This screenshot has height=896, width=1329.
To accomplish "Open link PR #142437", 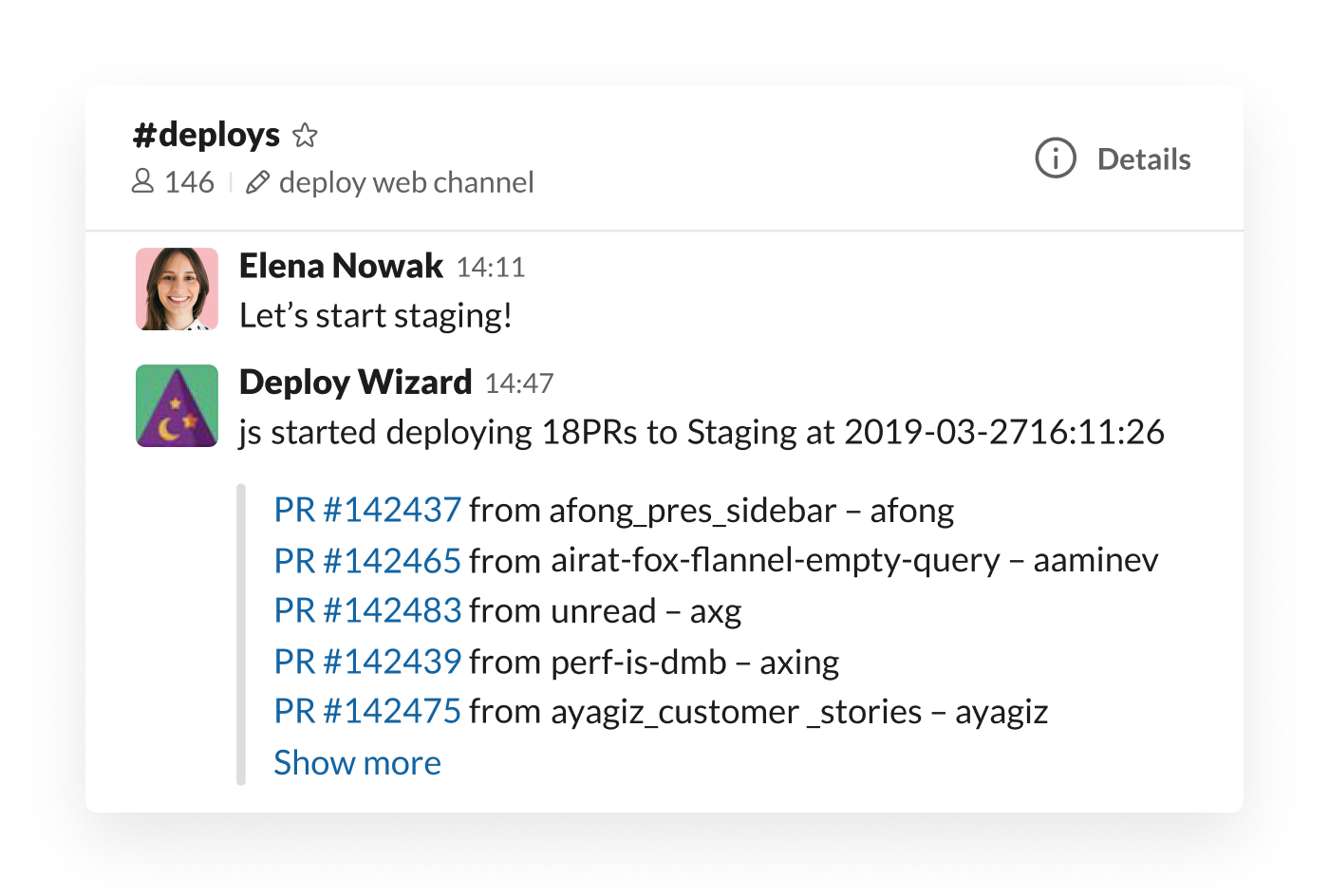I will click(367, 511).
